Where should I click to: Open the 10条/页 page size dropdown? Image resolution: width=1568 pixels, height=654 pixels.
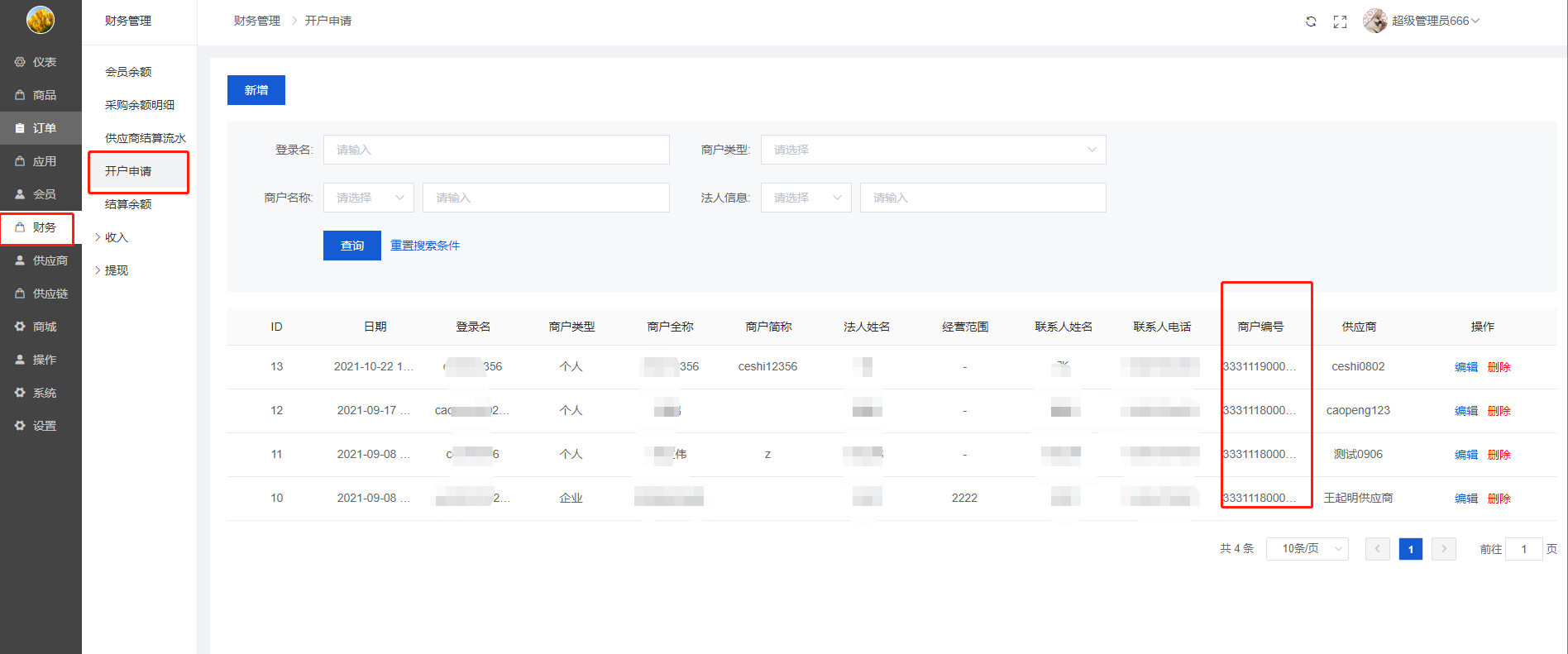(x=1307, y=549)
